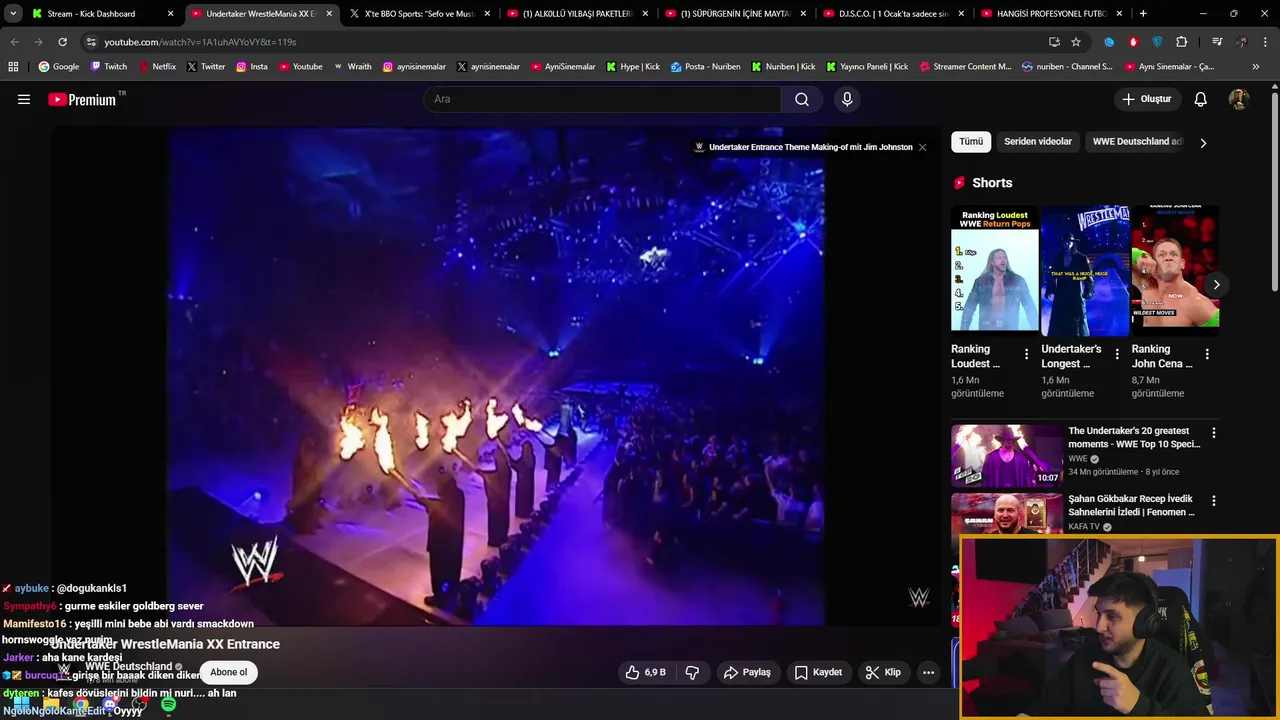This screenshot has height=720, width=1280.
Task: Open the Twitch bookmark
Action: click(109, 67)
